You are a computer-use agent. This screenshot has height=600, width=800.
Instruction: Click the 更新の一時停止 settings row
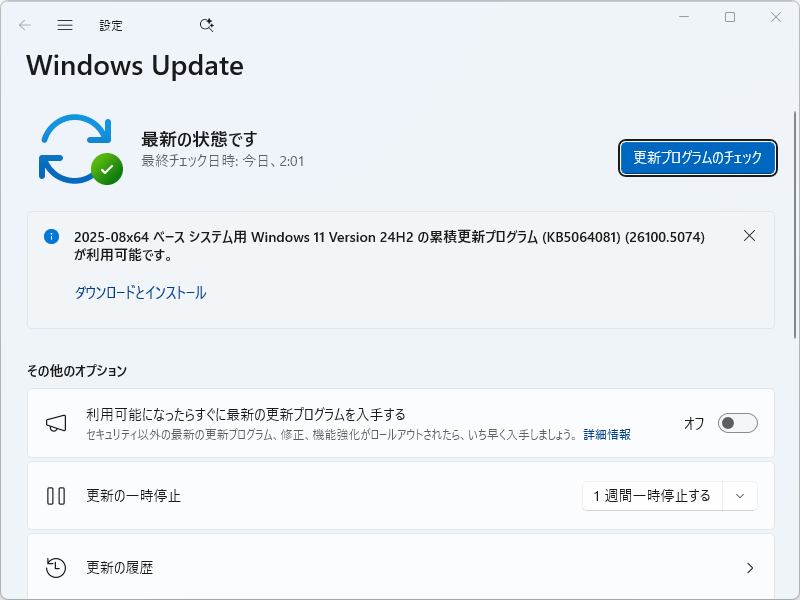300,495
